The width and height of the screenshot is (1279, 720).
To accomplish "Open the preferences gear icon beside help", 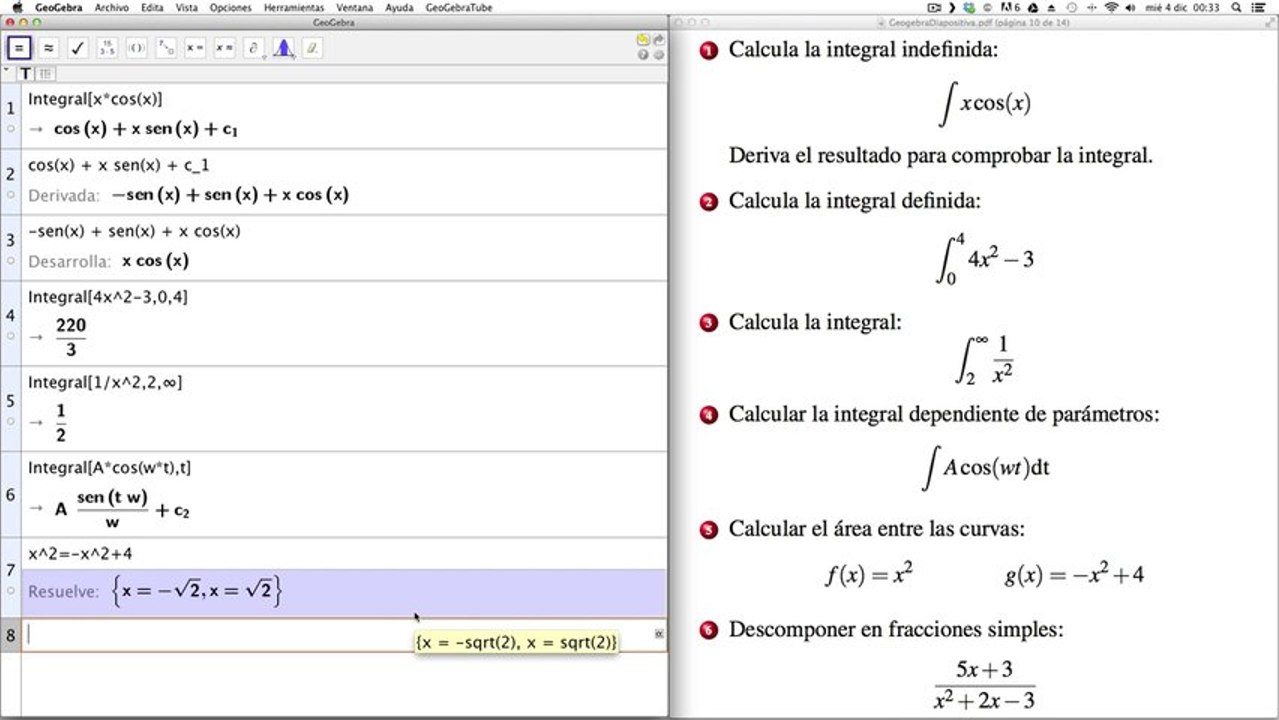I will (x=658, y=55).
